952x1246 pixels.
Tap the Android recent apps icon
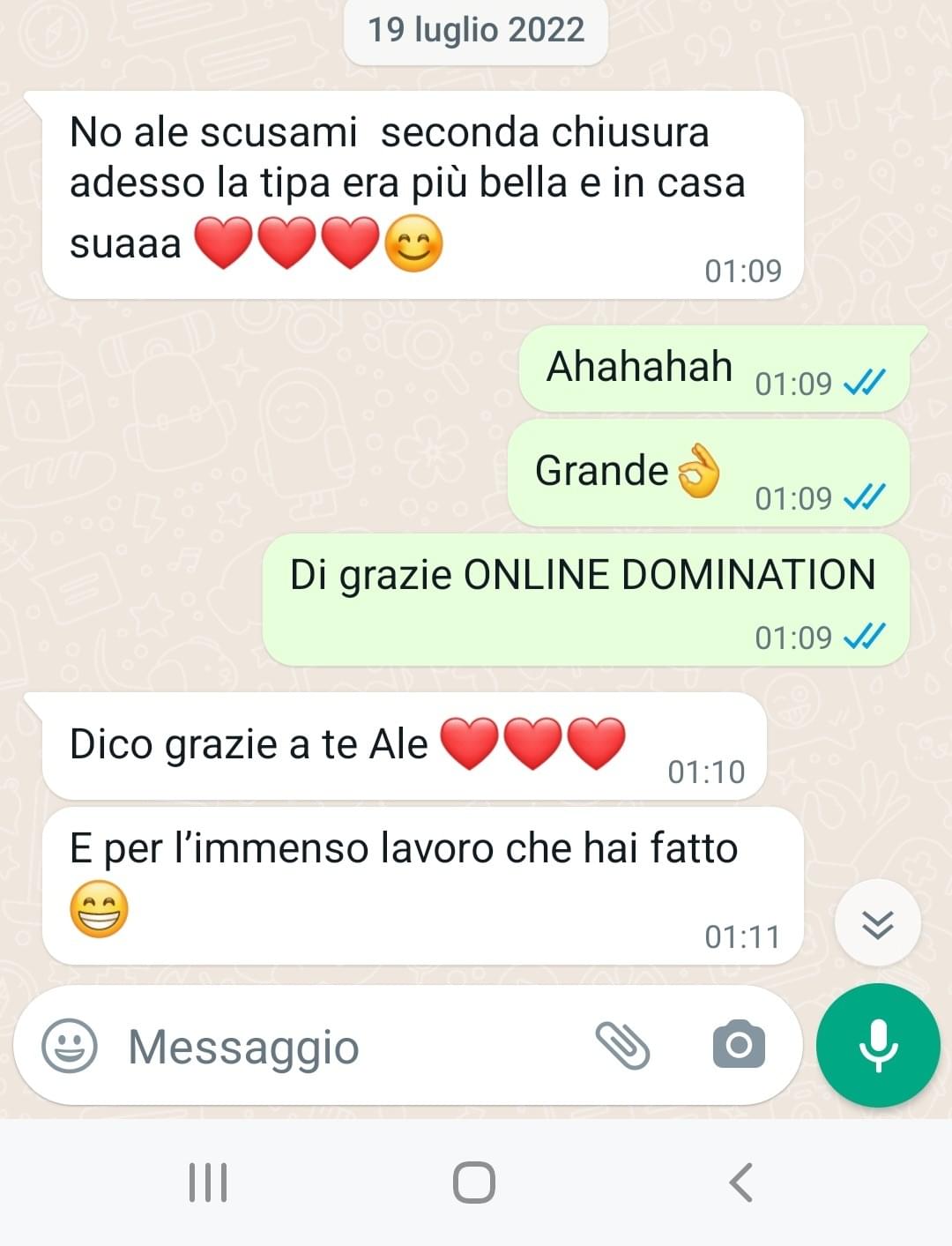[208, 1183]
